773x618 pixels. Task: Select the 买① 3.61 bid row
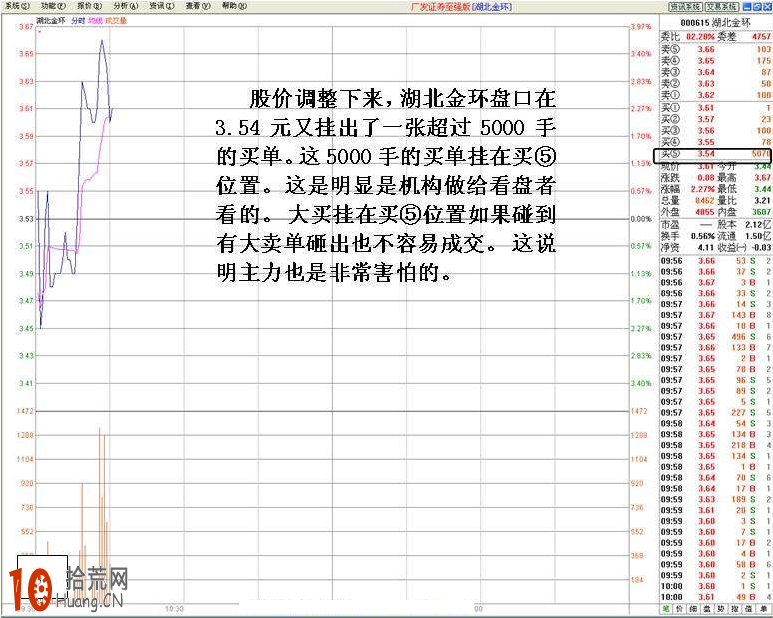point(716,107)
